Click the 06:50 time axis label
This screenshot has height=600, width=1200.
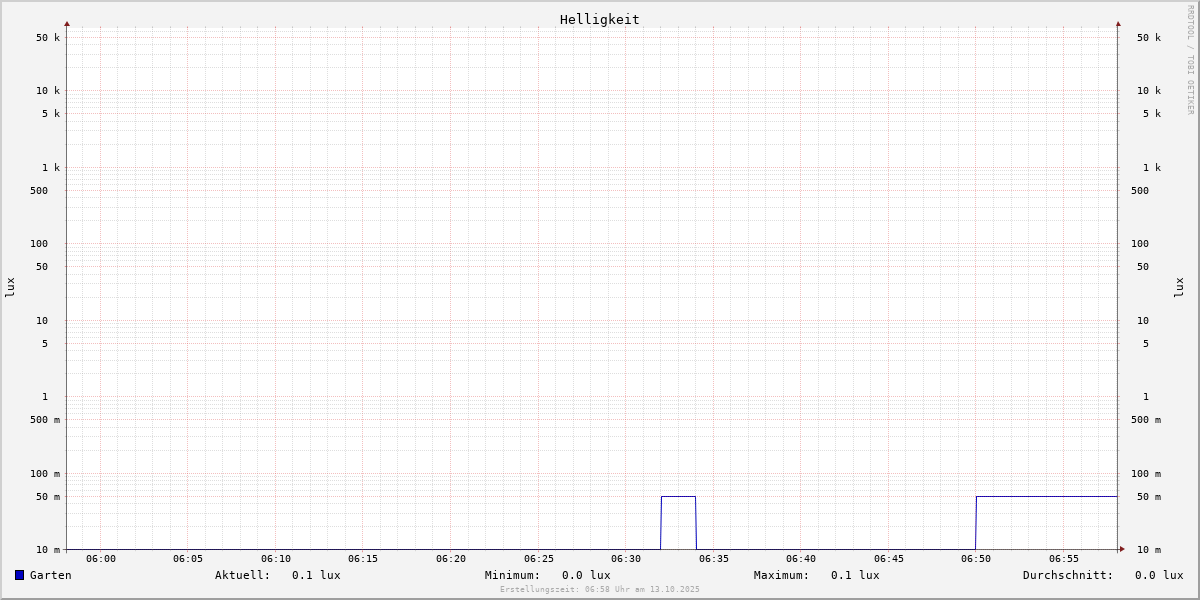pyautogui.click(x=976, y=559)
